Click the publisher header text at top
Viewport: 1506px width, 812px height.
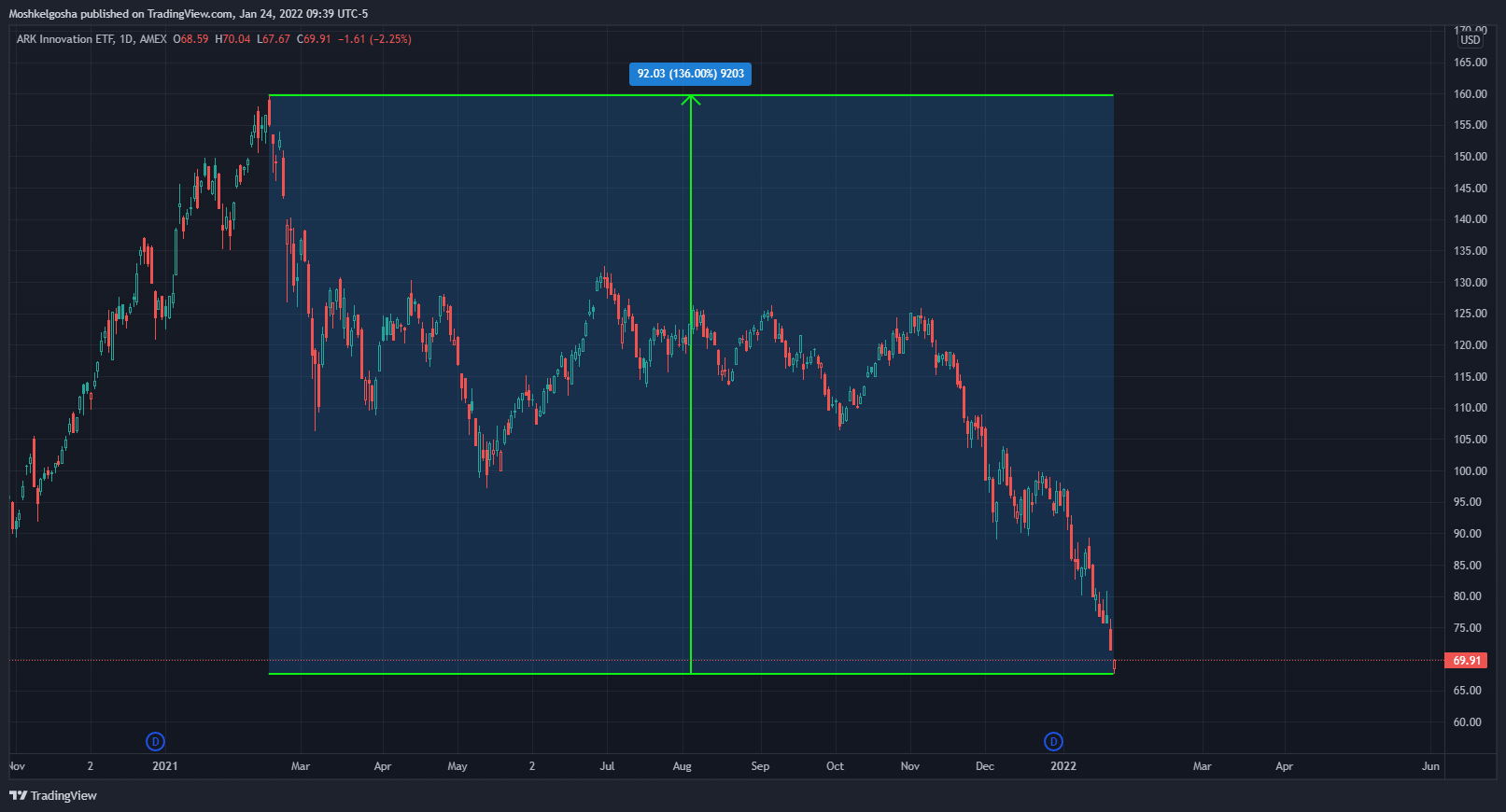point(189,14)
